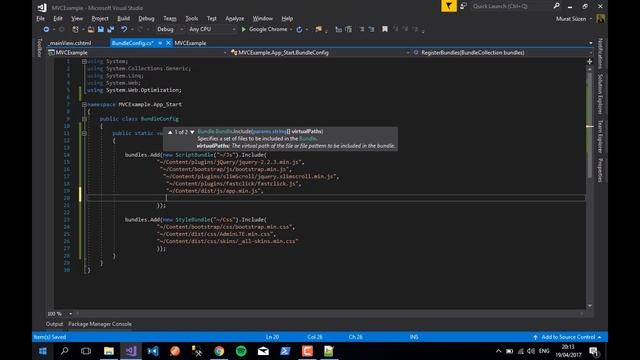Click into the Quick Launch search field

tap(510, 6)
